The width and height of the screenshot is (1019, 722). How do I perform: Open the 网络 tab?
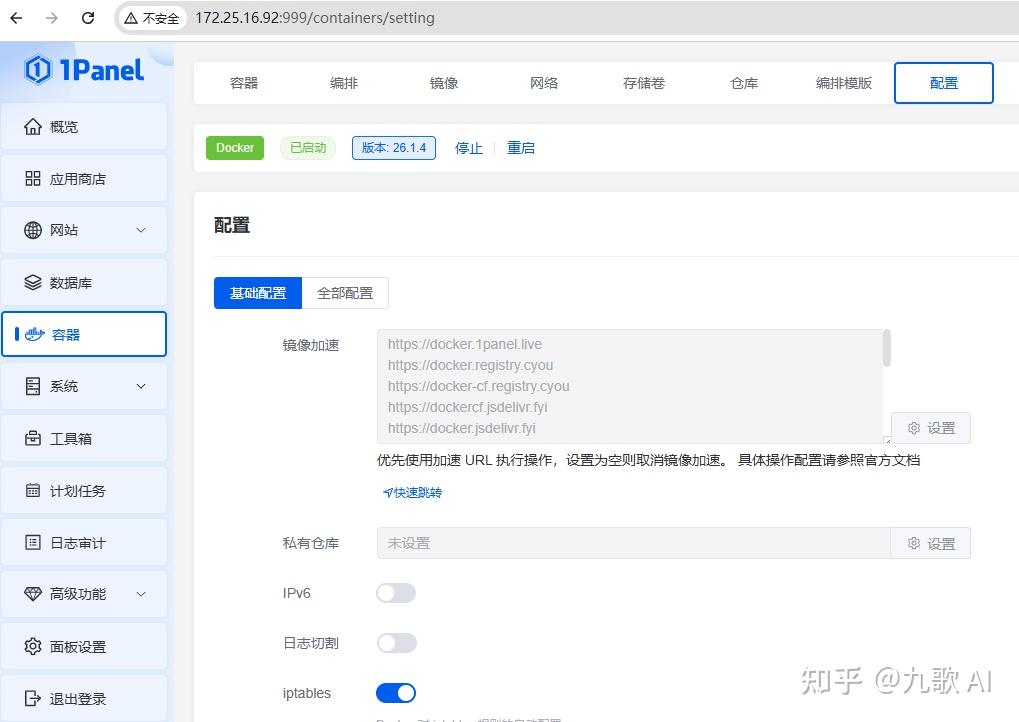(544, 83)
